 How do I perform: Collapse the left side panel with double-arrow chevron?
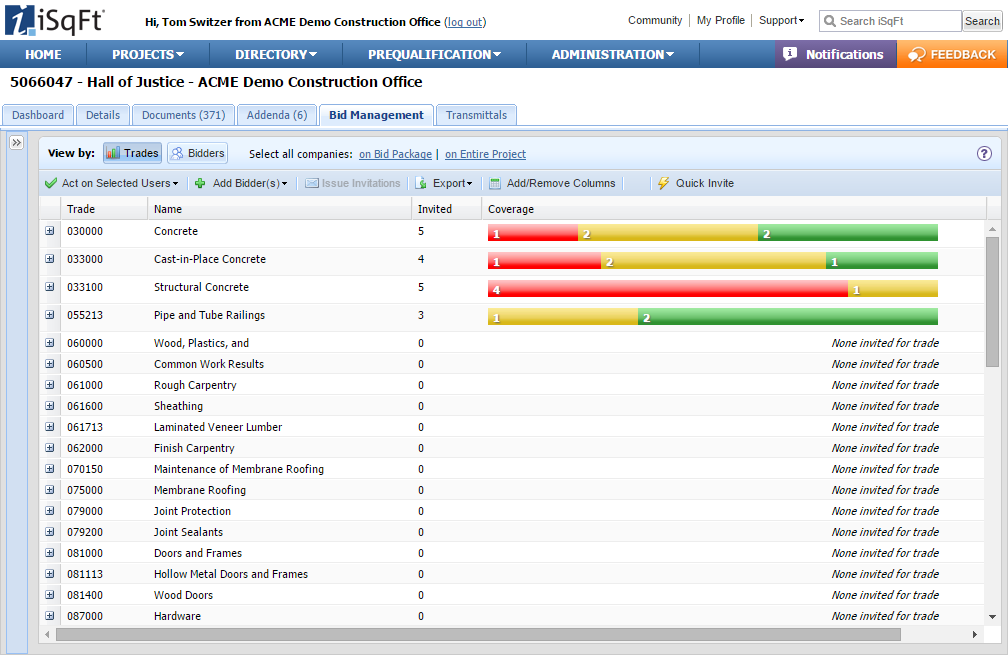click(16, 143)
